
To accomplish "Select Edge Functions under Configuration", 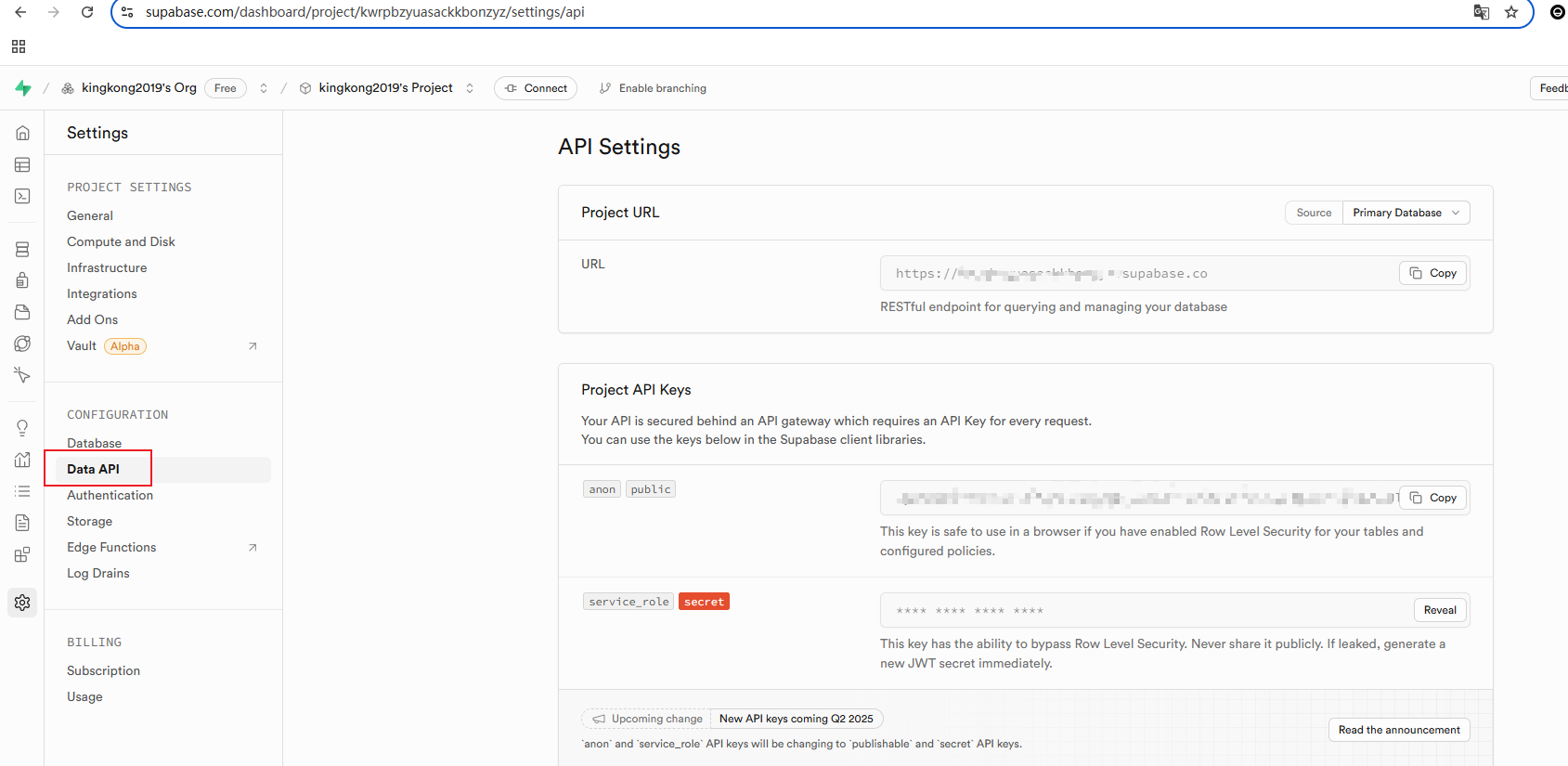I will 111,547.
